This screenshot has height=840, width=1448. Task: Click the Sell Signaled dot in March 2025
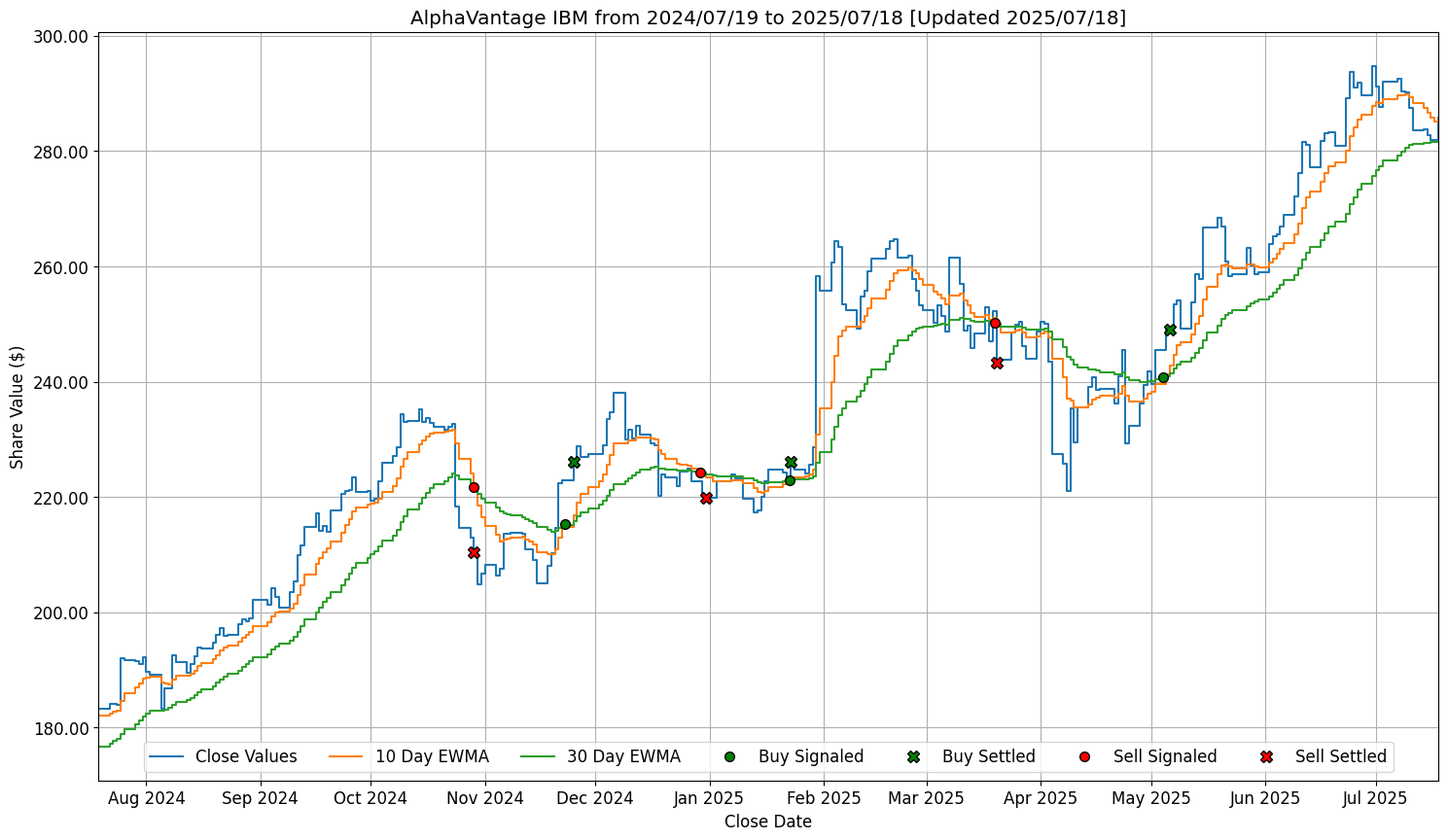(x=995, y=323)
